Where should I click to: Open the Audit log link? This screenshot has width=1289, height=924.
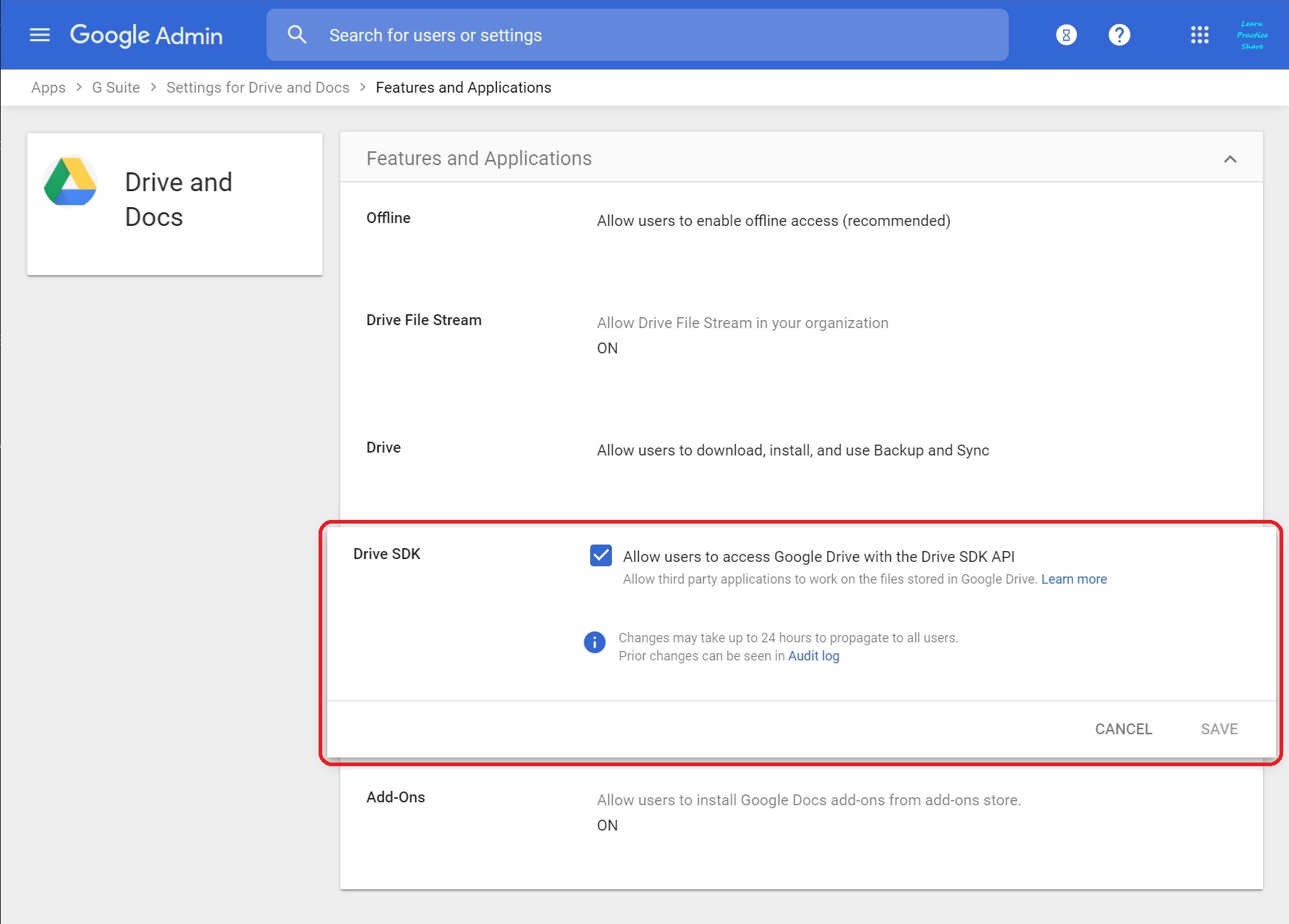814,656
